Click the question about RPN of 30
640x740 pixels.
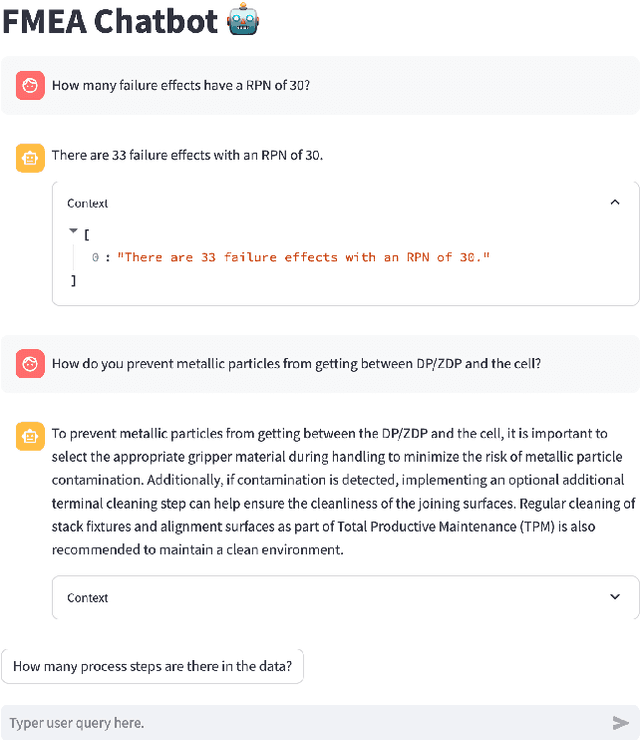coord(181,86)
